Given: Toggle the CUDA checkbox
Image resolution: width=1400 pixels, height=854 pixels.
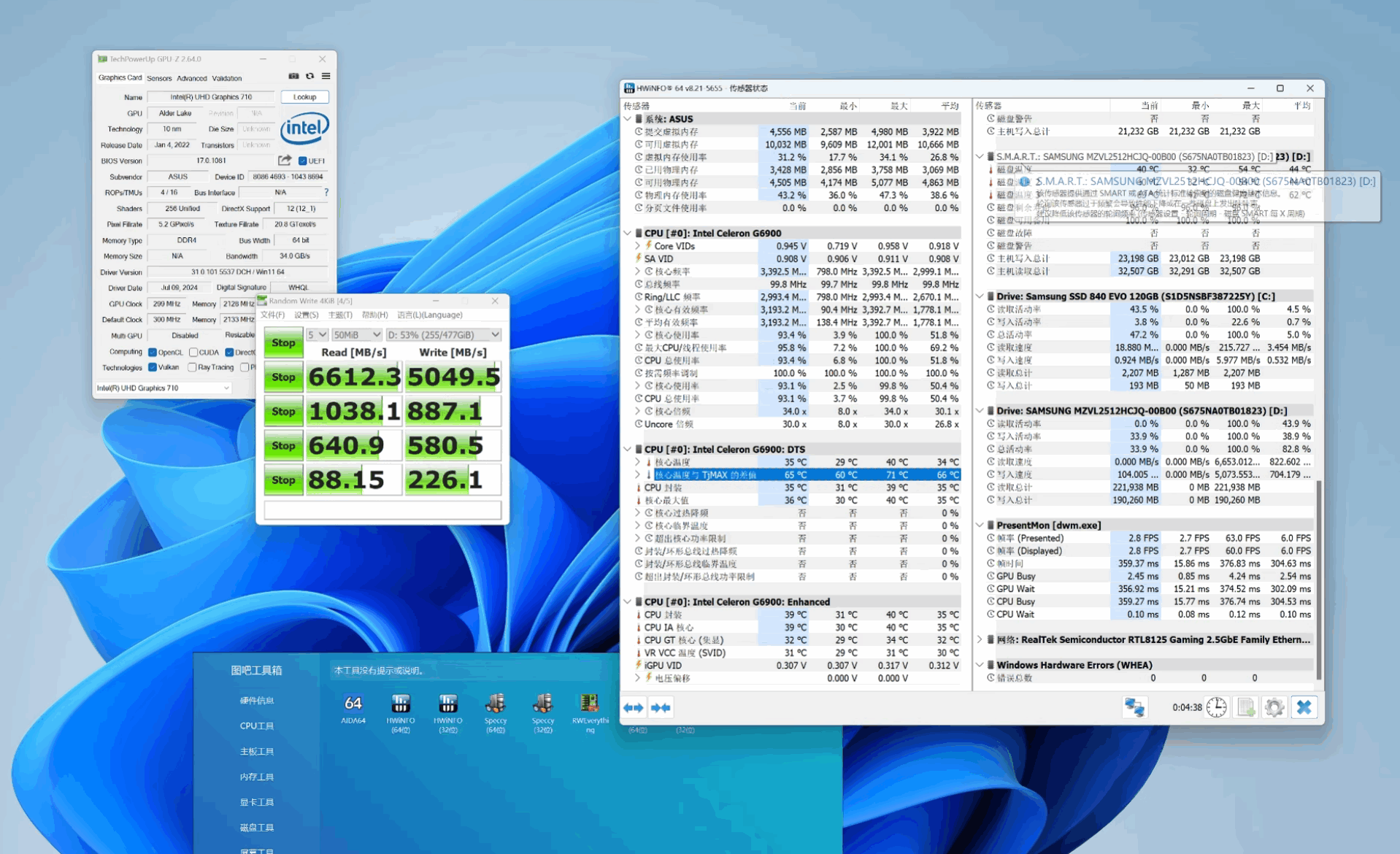Looking at the screenshot, I should pos(193,352).
